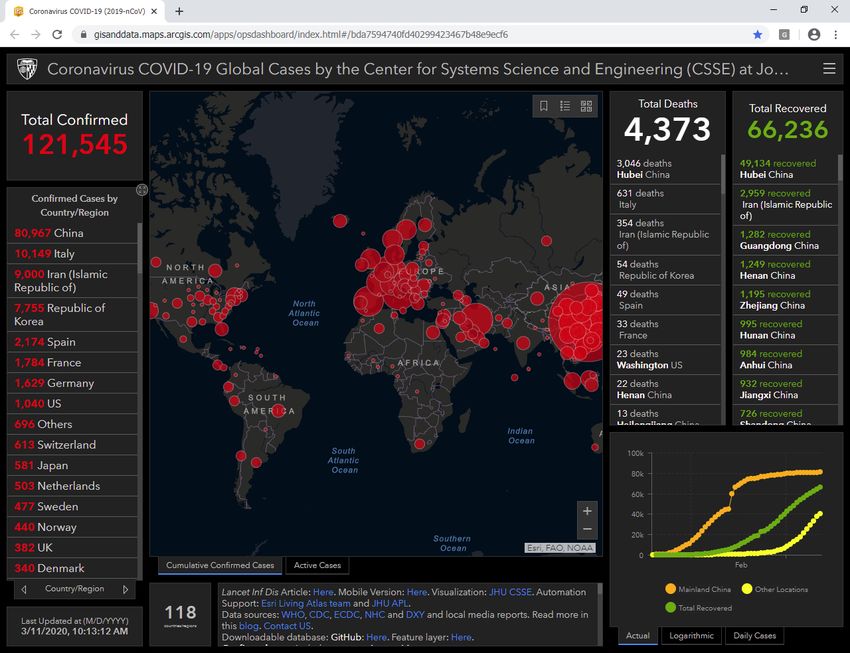Screen dimensions: 850x653
Task: Open the WHO data source link
Action: coord(293,615)
